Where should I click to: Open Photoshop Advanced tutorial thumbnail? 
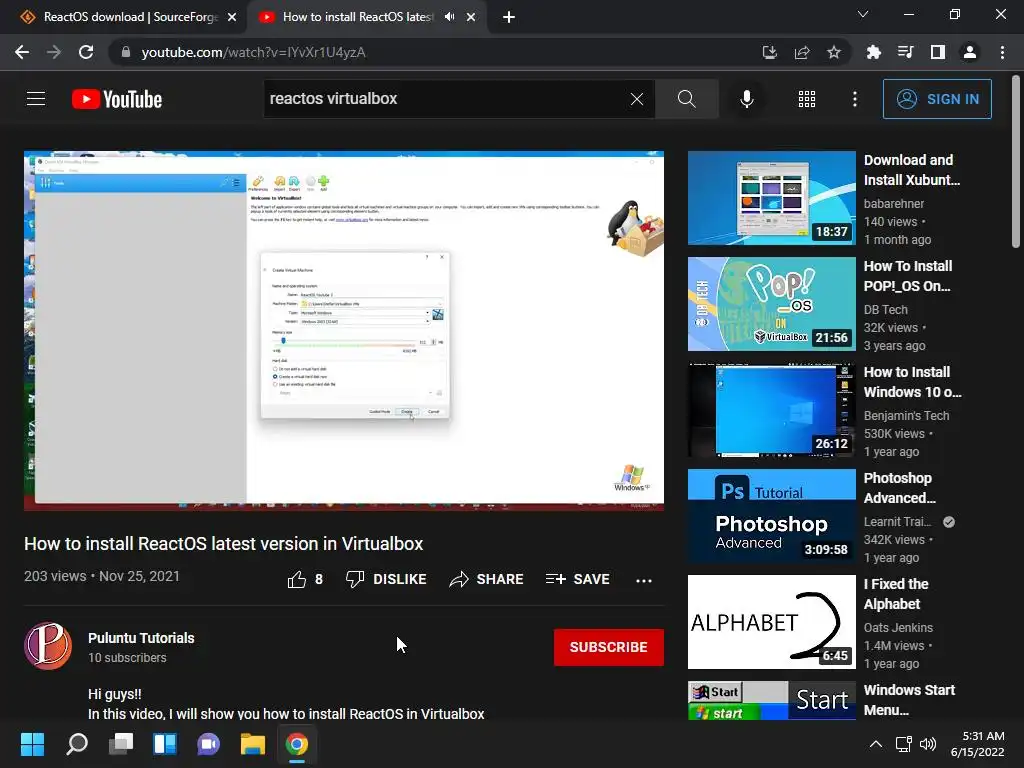coord(771,516)
